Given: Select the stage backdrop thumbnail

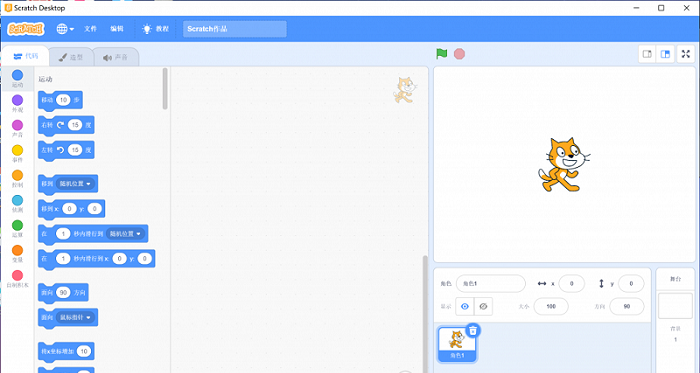Looking at the screenshot, I should click(x=675, y=306).
